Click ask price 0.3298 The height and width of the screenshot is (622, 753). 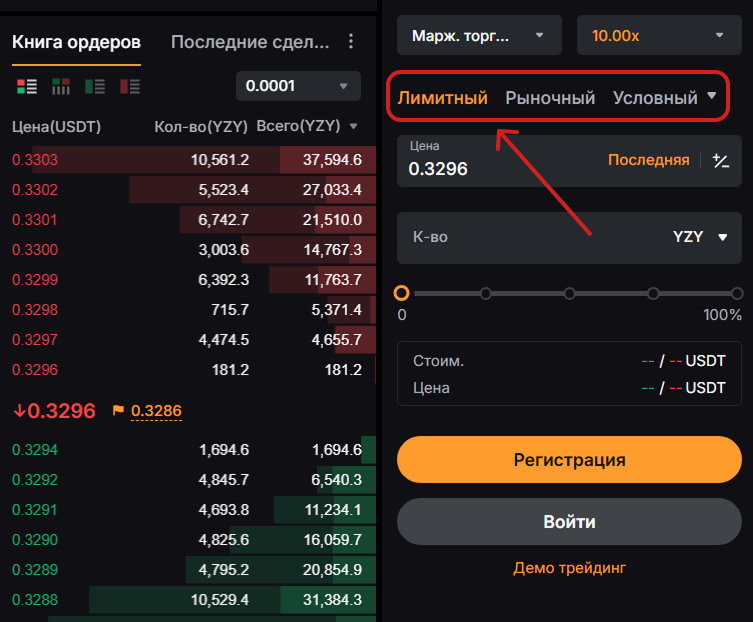pos(35,310)
